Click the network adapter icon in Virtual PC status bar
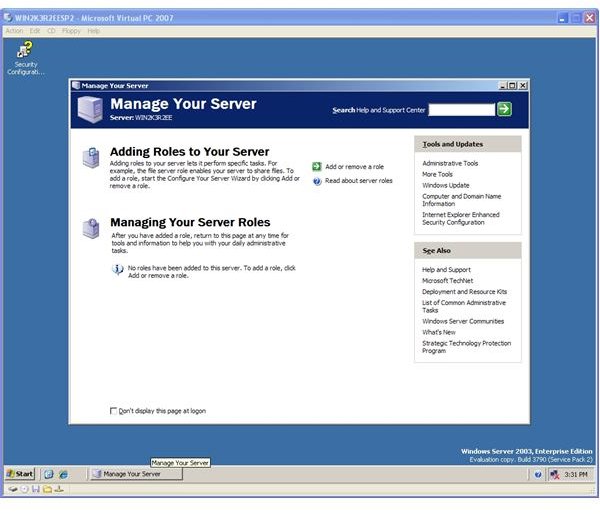The height and width of the screenshot is (514, 600). [x=59, y=489]
